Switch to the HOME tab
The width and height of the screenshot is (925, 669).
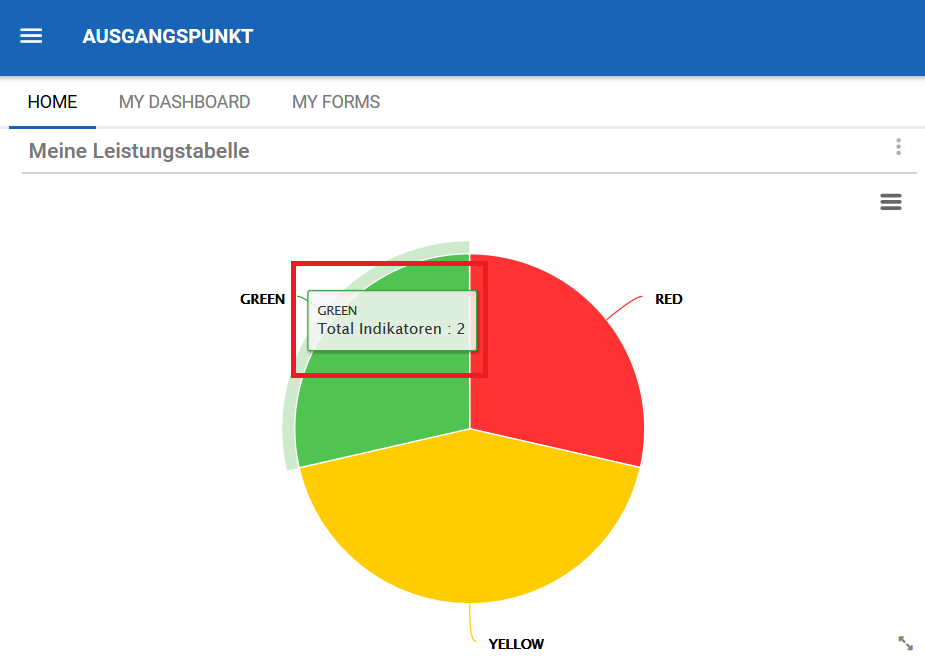click(52, 102)
